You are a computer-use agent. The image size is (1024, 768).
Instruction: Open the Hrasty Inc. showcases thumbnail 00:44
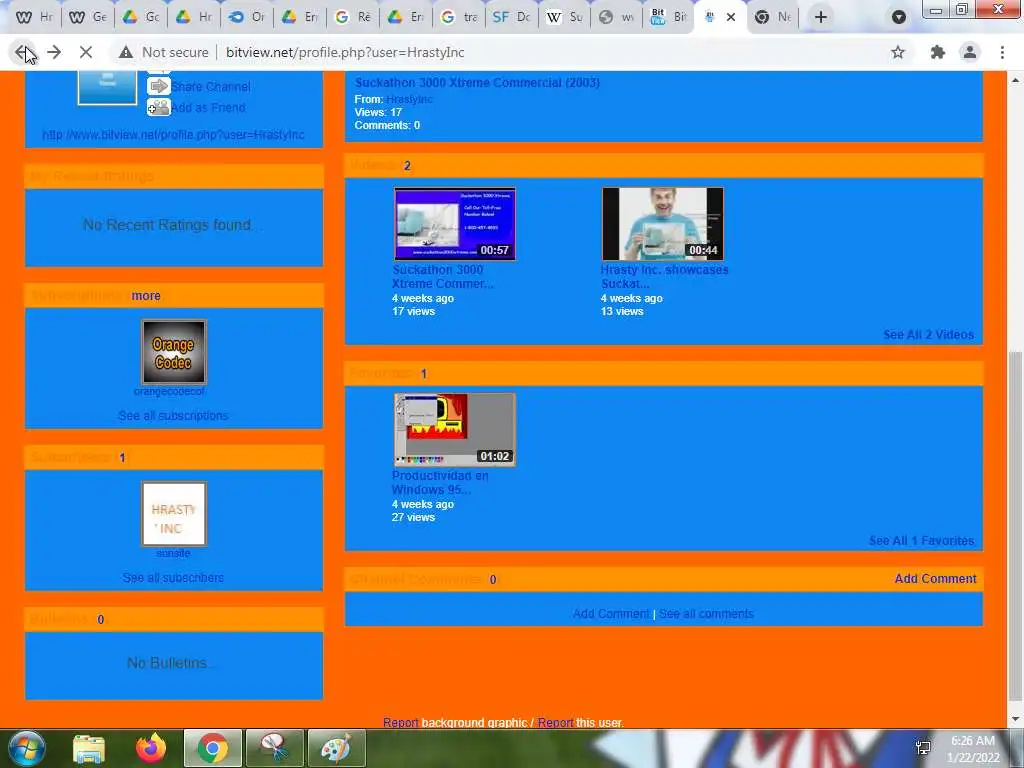tap(663, 224)
